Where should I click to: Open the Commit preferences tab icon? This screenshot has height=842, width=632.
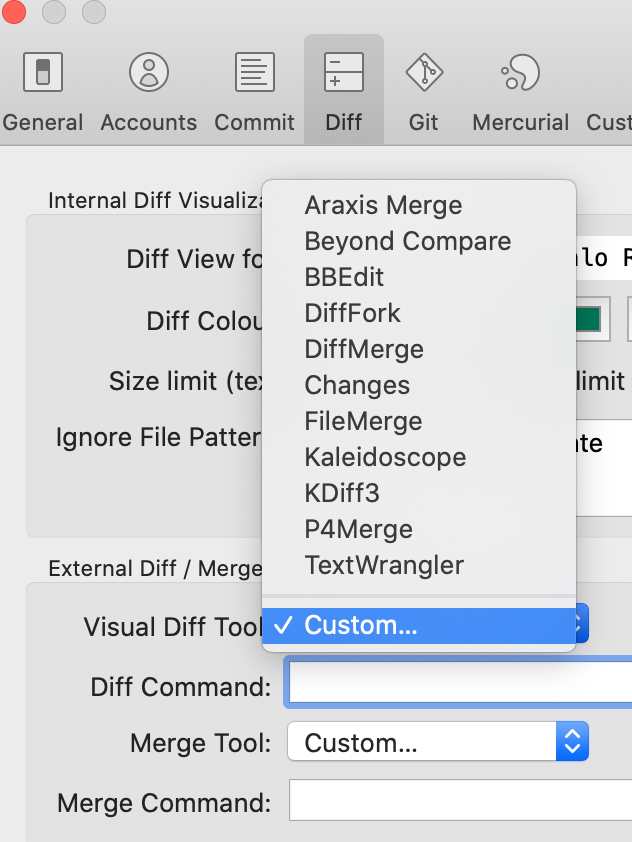point(255,72)
